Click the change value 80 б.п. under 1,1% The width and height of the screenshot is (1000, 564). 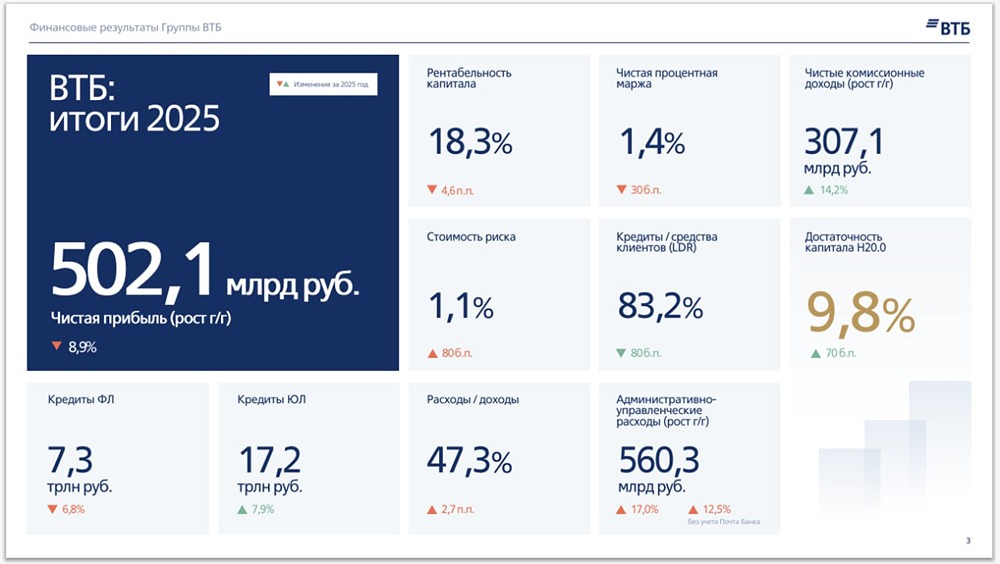(x=457, y=353)
